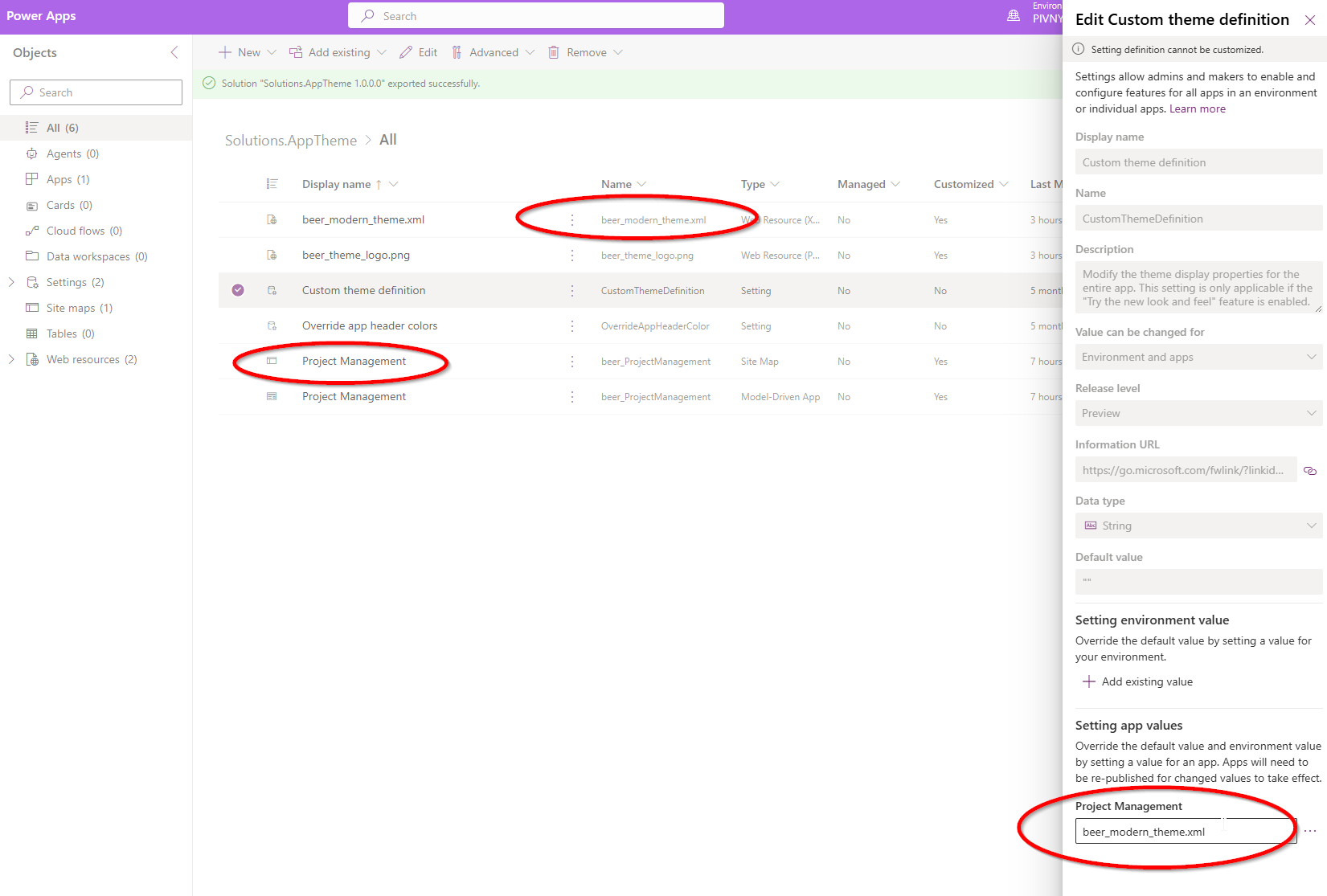Open the beer_theme_logo.png display name link
1327x896 pixels.
[356, 255]
